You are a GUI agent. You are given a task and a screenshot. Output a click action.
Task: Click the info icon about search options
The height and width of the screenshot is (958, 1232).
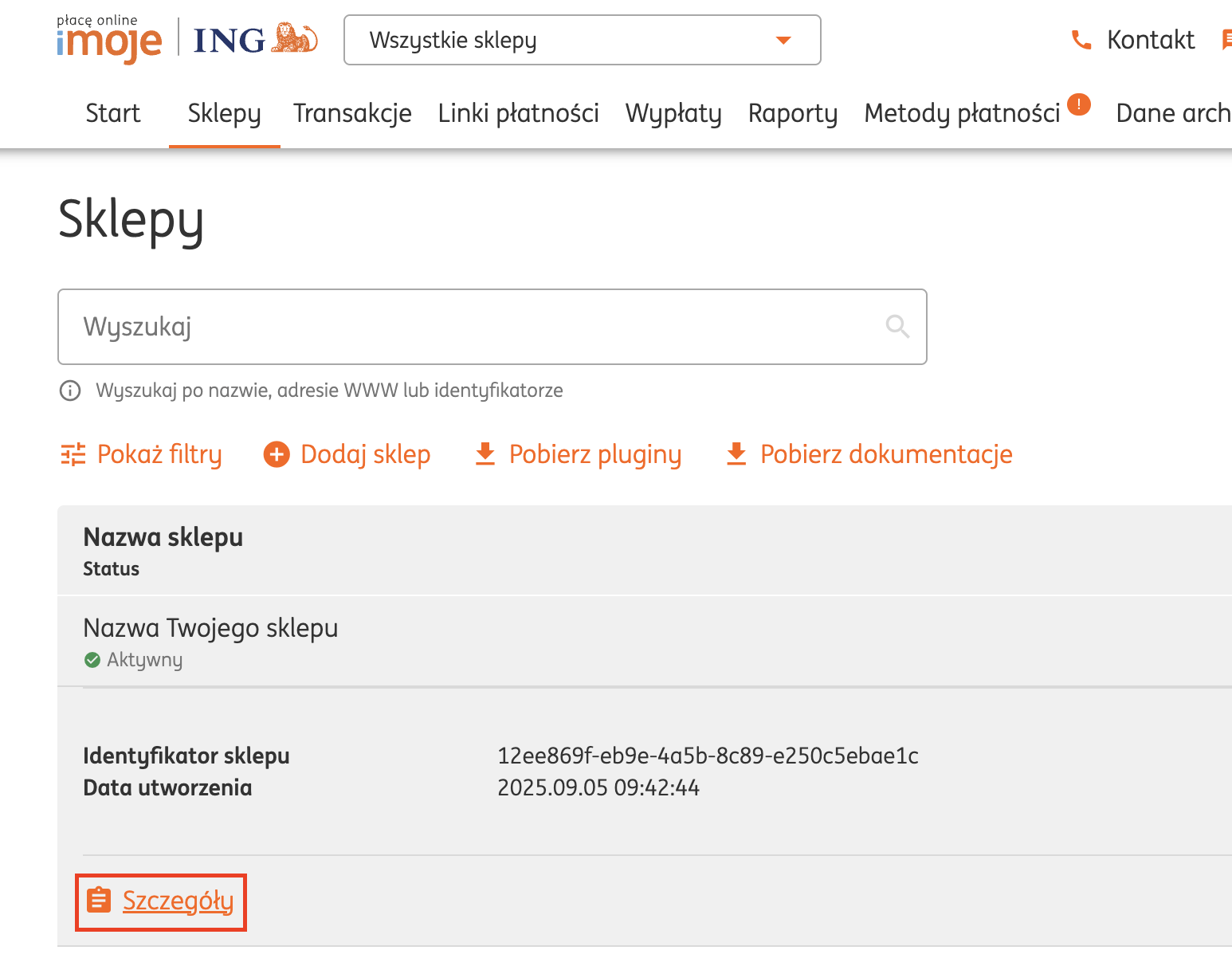coord(69,391)
